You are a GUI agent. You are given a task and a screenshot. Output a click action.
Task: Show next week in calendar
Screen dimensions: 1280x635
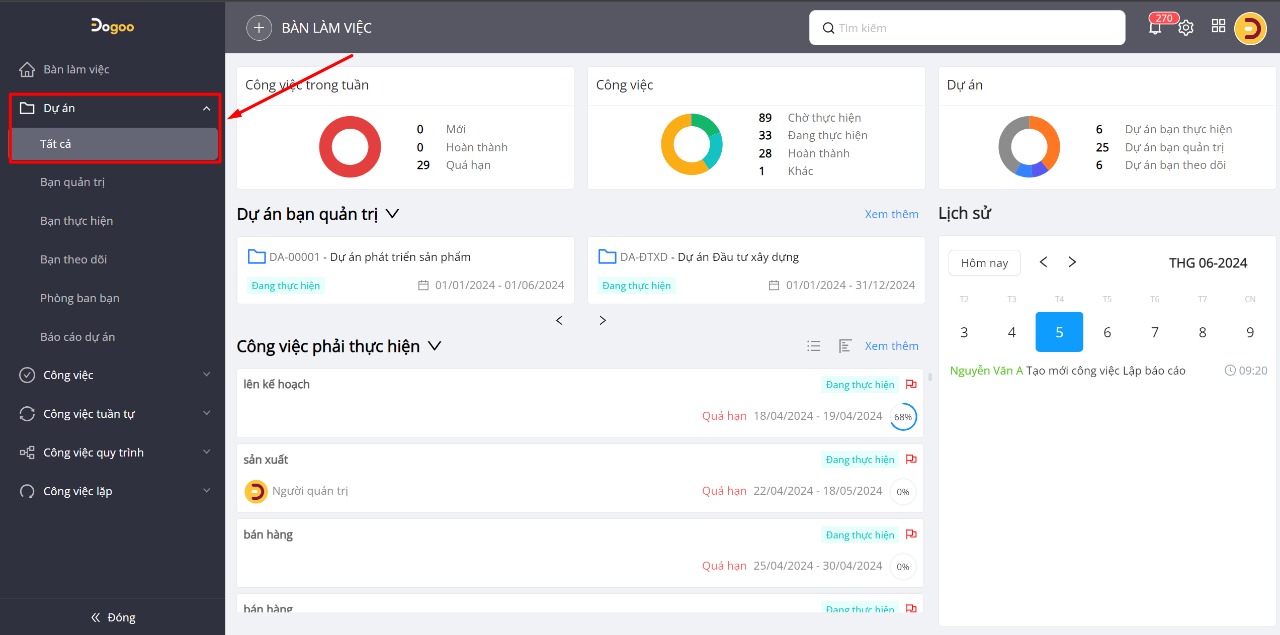[1072, 262]
